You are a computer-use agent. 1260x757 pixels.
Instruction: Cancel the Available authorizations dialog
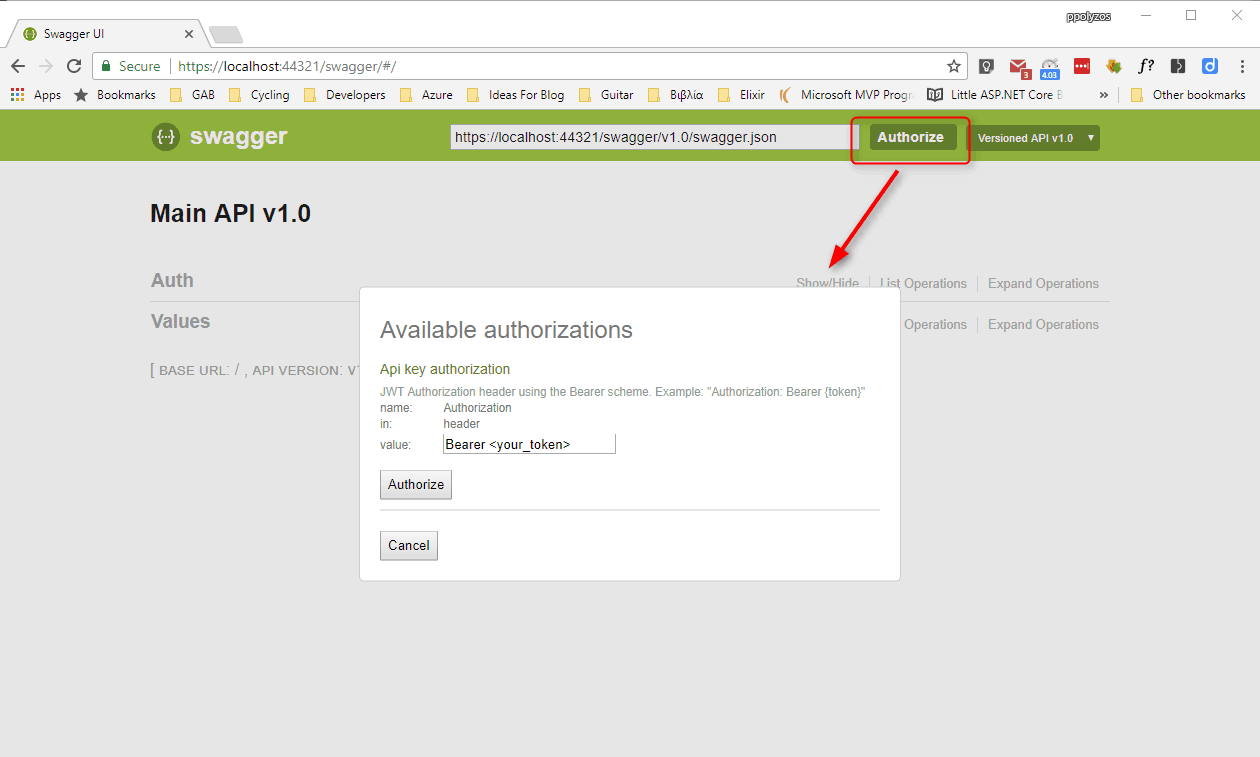click(x=408, y=545)
